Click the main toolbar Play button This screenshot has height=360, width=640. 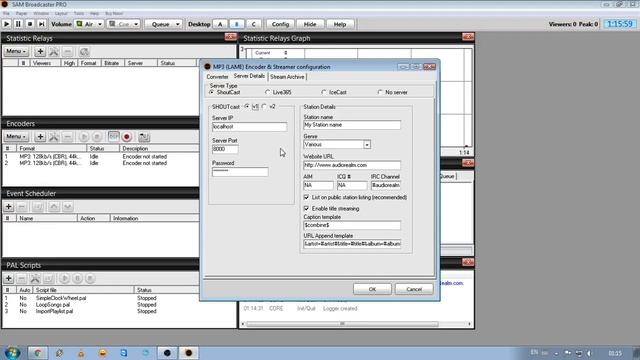pos(7,24)
